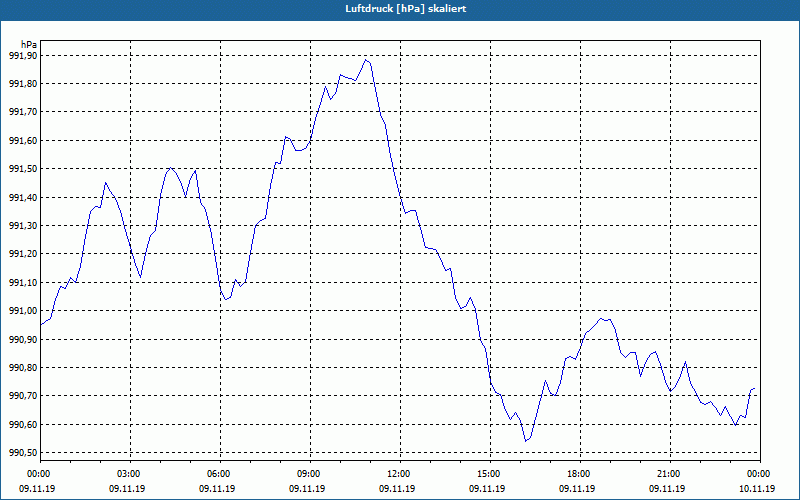Click the 00:00 time label above 09.11.19

38,474
